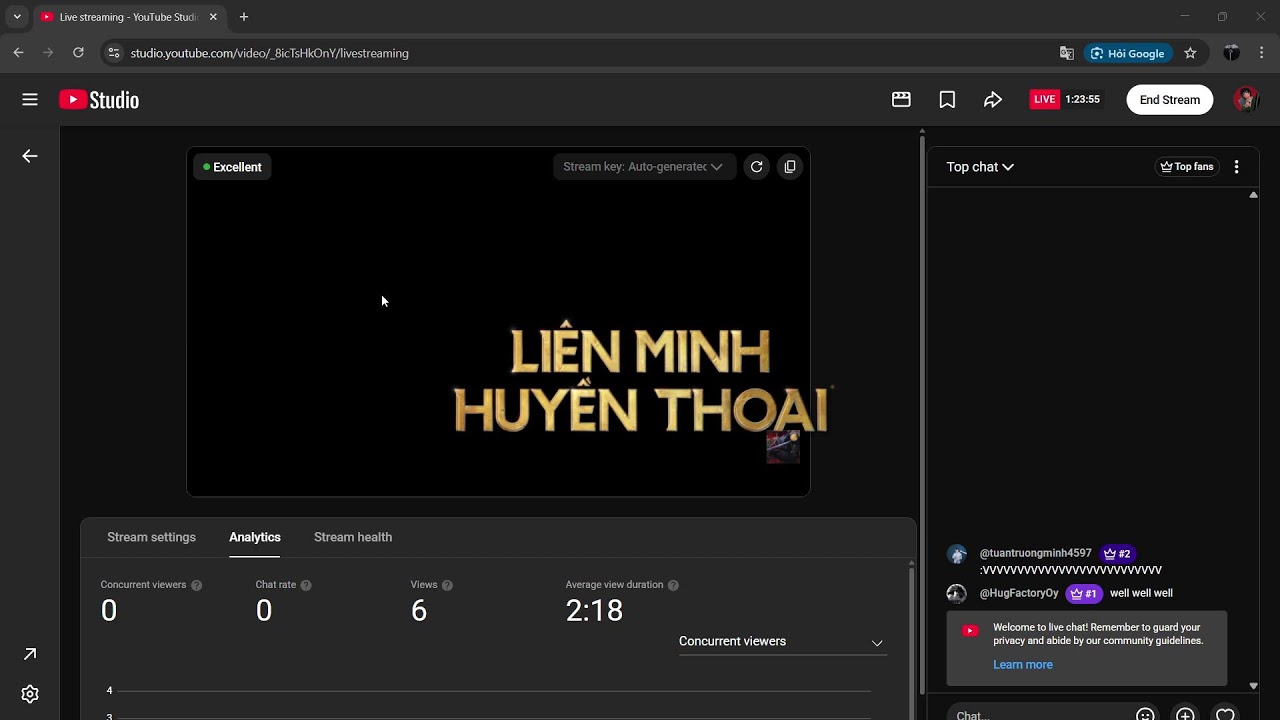Open the account avatar menu
This screenshot has width=1280, height=720.
tap(1245, 99)
